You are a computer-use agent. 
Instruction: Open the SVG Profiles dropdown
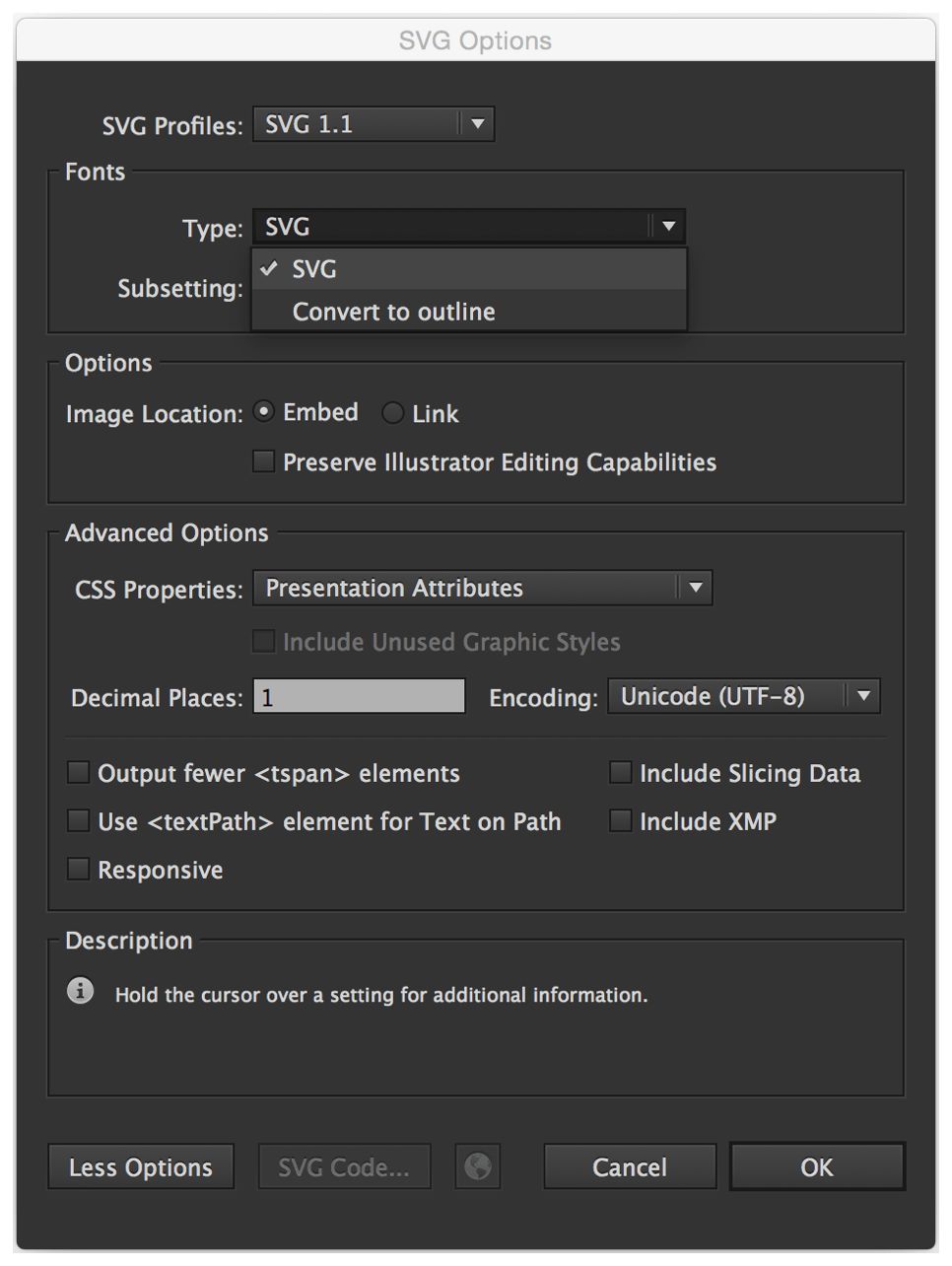(x=374, y=124)
